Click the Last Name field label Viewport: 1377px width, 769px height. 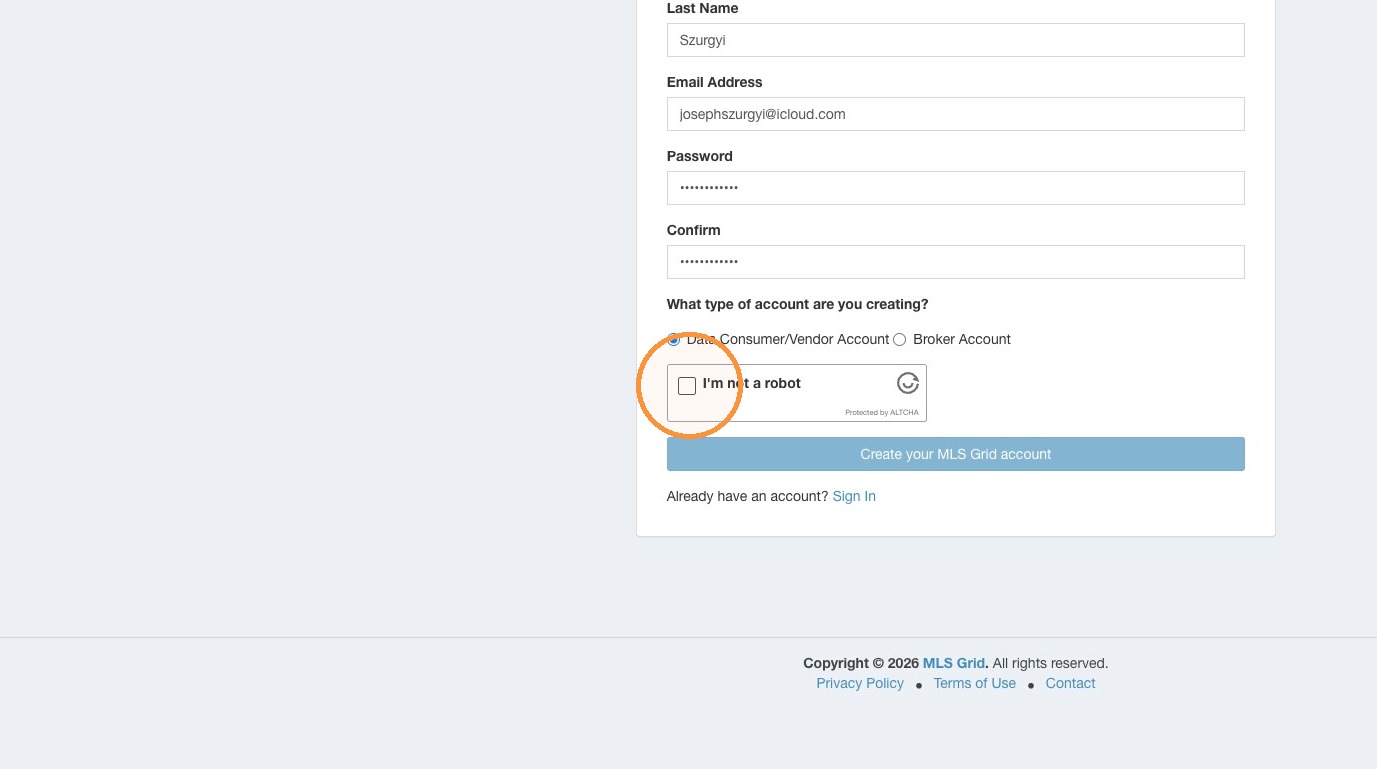coord(703,8)
